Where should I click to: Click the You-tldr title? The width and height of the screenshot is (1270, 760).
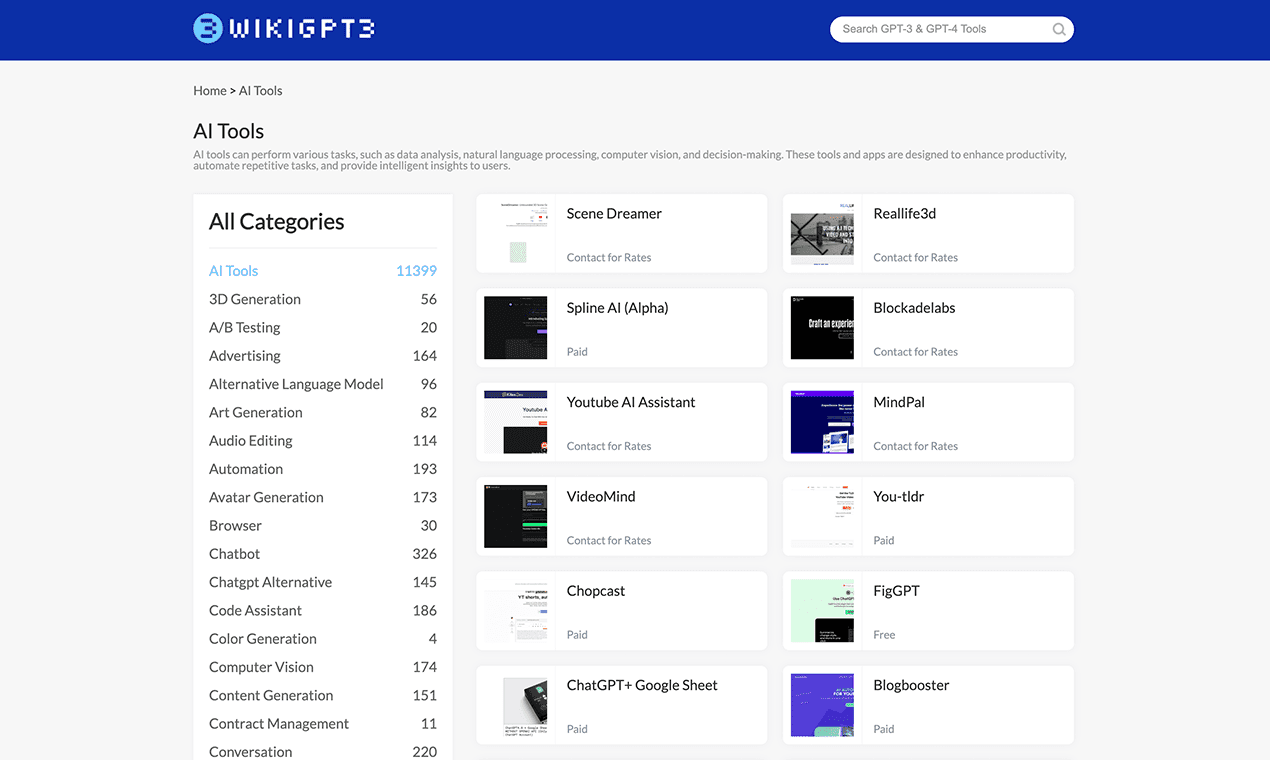tap(899, 496)
